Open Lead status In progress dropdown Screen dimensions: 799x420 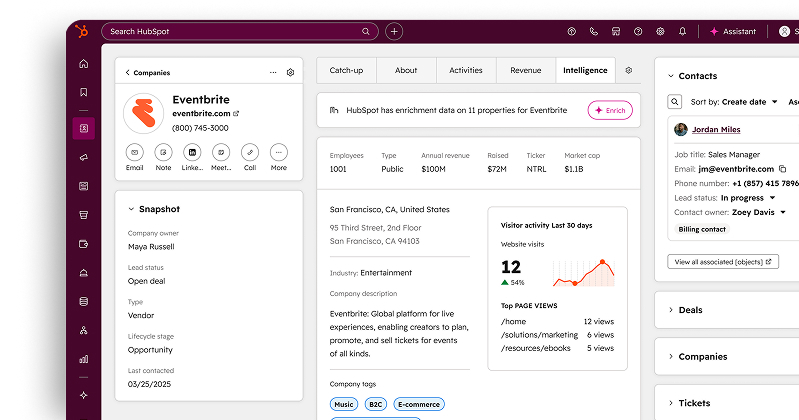[x=748, y=198]
